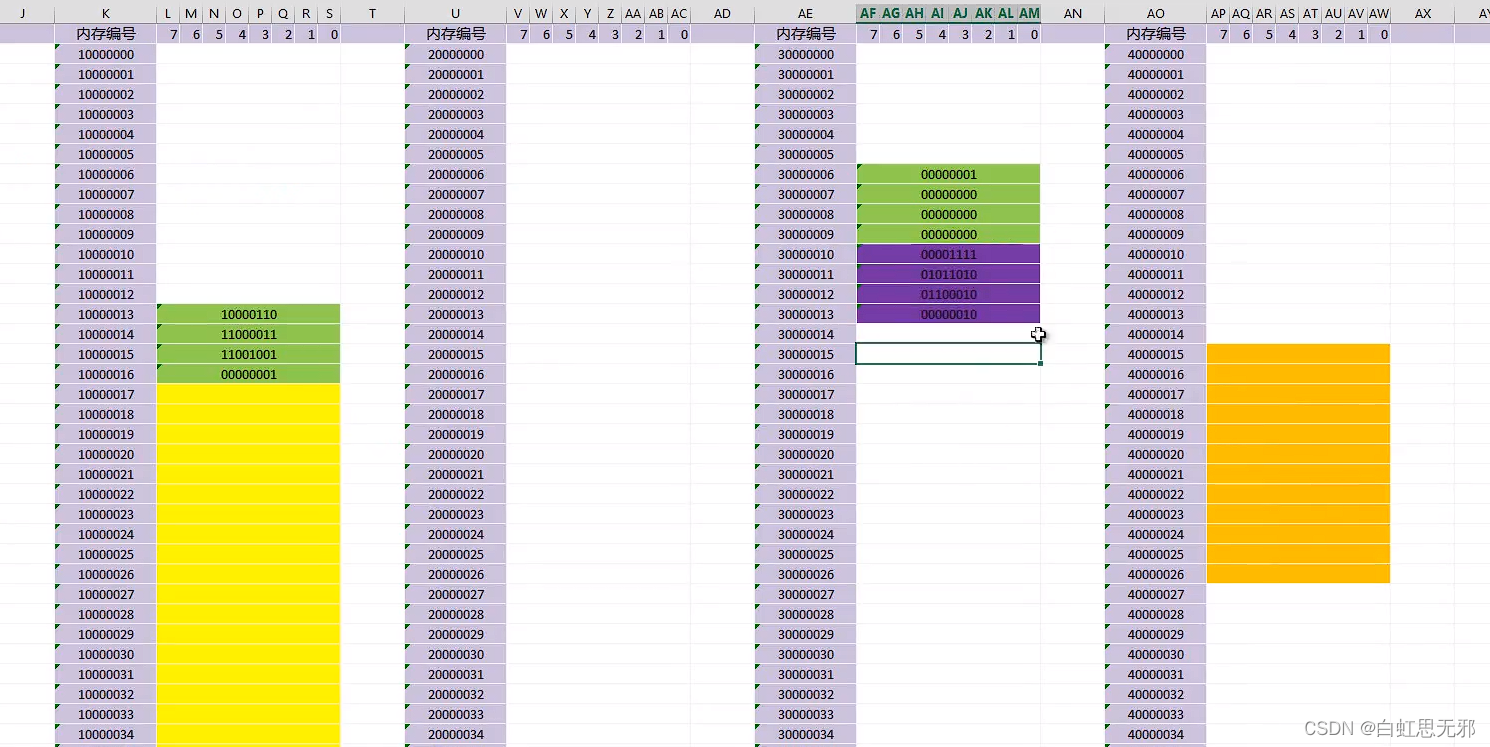
Task: Select column header AX
Action: tap(1423, 13)
